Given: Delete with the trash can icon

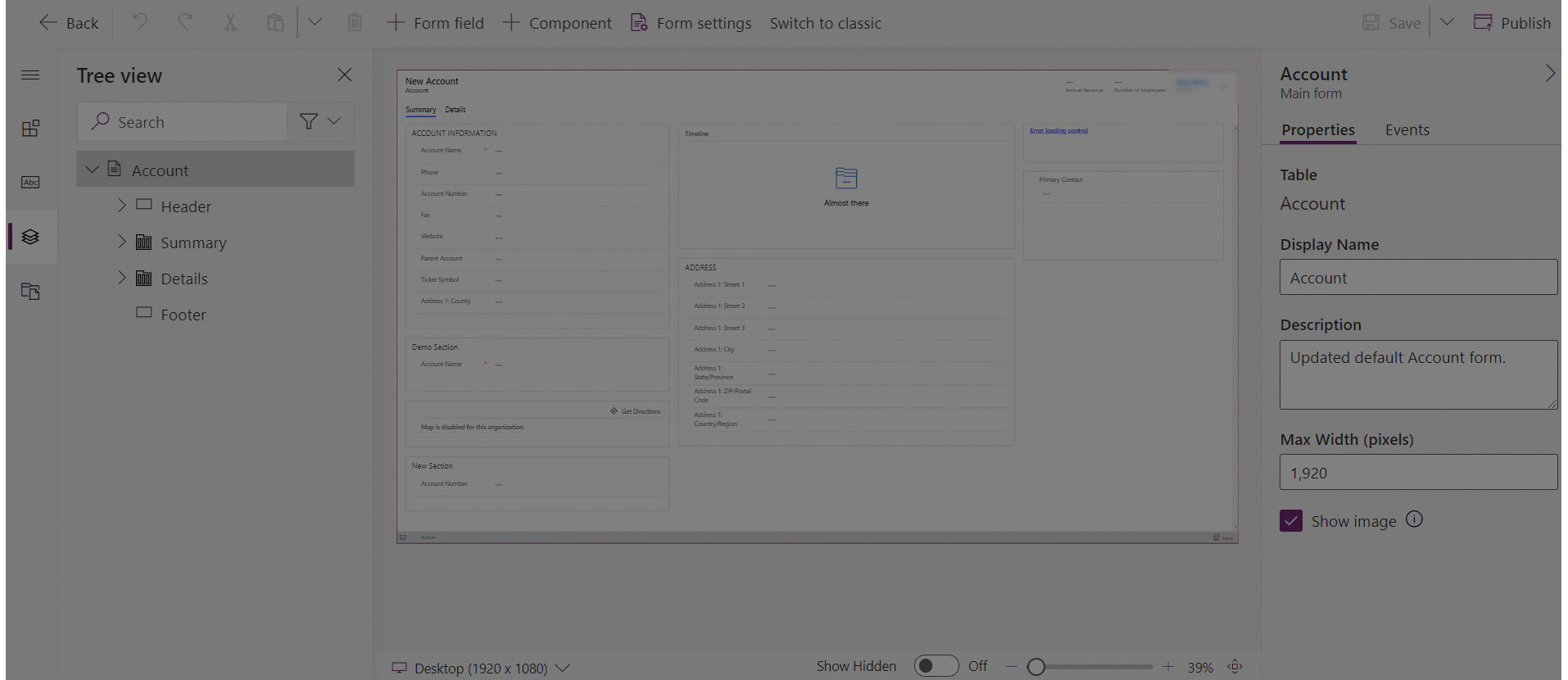Looking at the screenshot, I should pyautogui.click(x=355, y=23).
